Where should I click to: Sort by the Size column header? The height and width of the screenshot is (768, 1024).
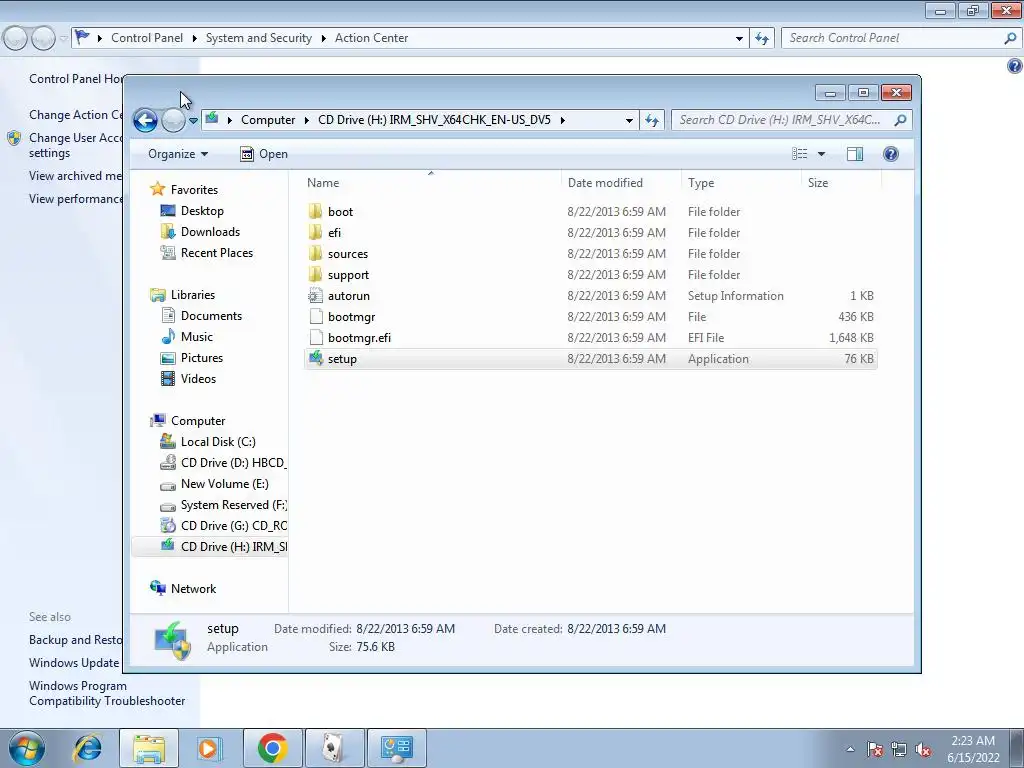pos(841,183)
